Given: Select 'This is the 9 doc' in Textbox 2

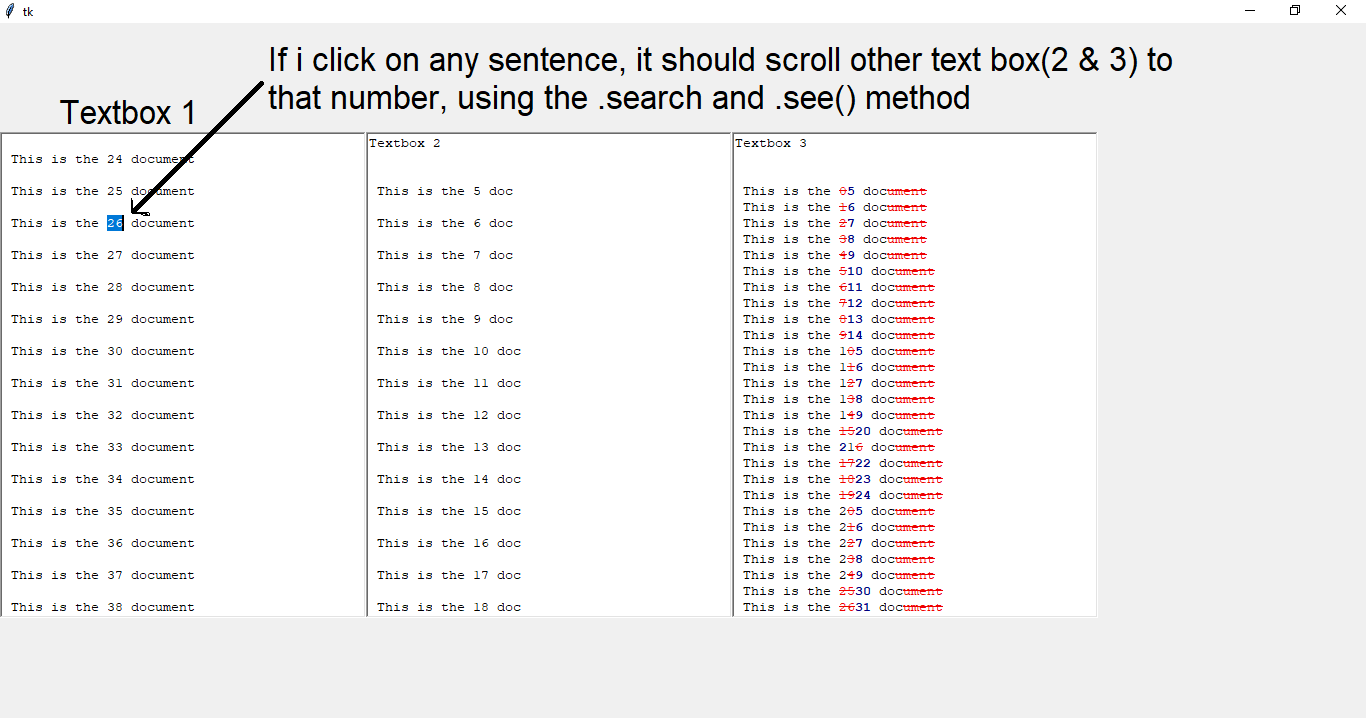Looking at the screenshot, I should (444, 319).
